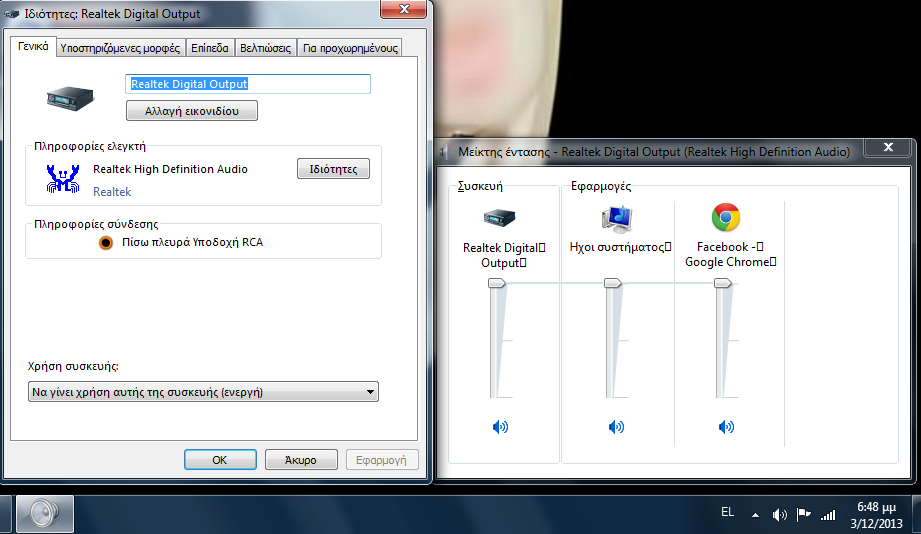Click the Πίσω πλευρά Υποδοχή RCA text
The width and height of the screenshot is (921, 534).
(x=193, y=242)
